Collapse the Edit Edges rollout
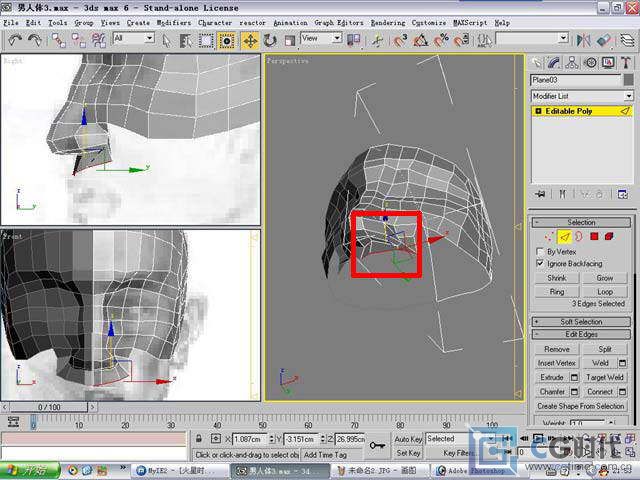 [x=581, y=334]
